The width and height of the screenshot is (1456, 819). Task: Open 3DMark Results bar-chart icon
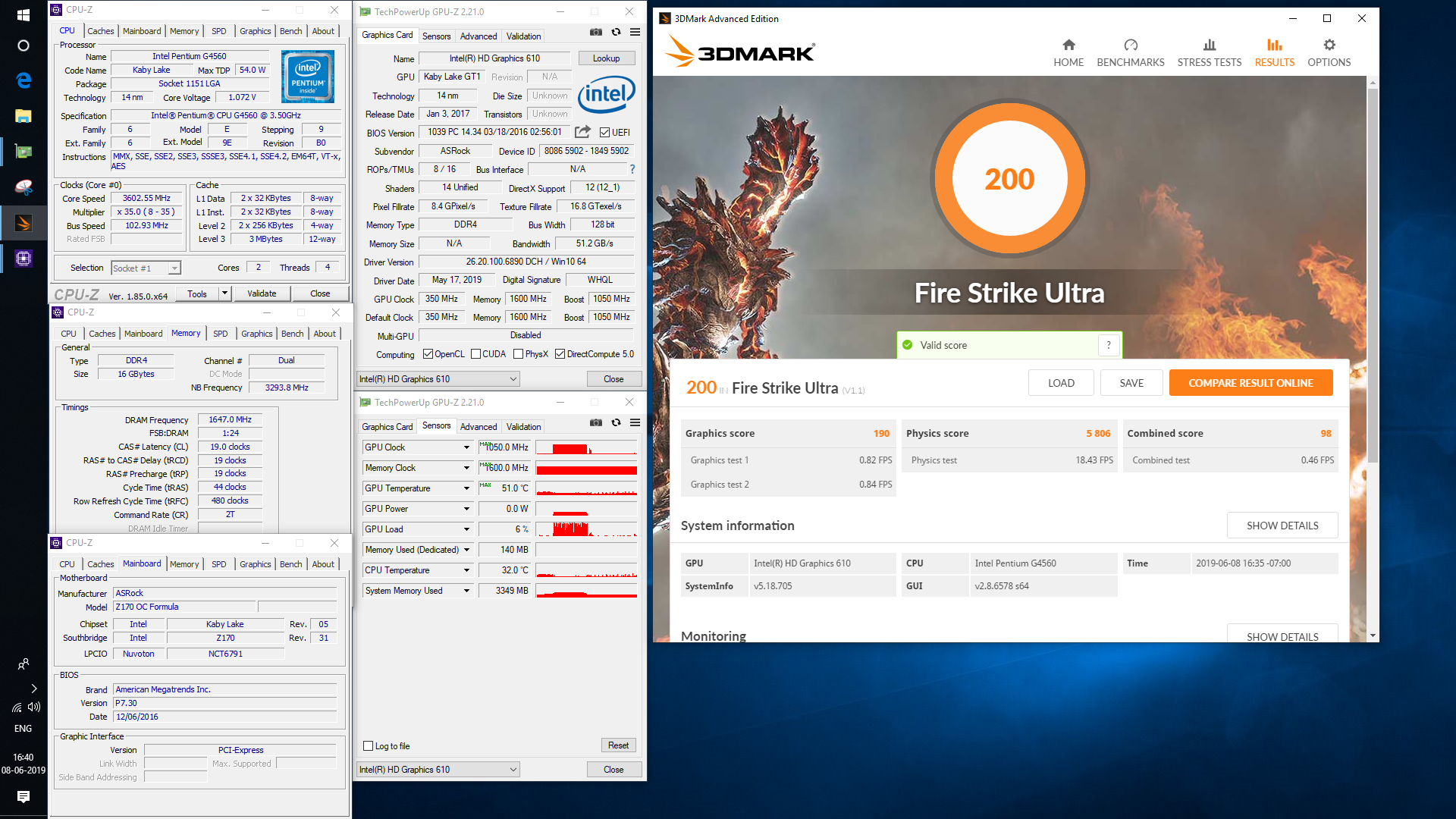point(1275,45)
